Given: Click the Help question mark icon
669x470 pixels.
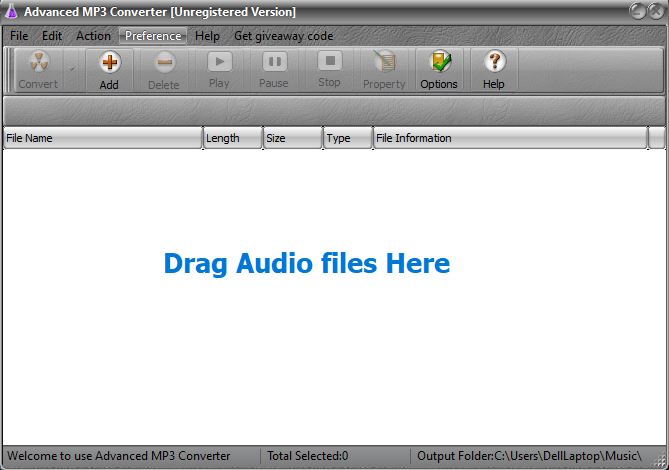Looking at the screenshot, I should pyautogui.click(x=494, y=70).
